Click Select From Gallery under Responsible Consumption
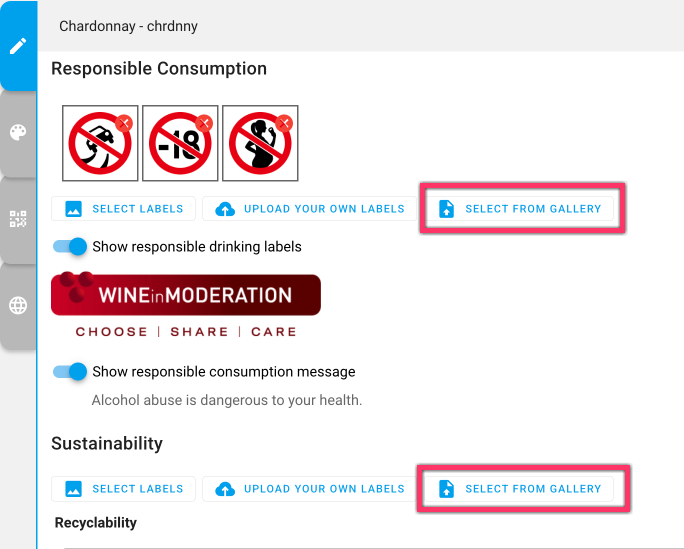This screenshot has width=684, height=549. 520,209
